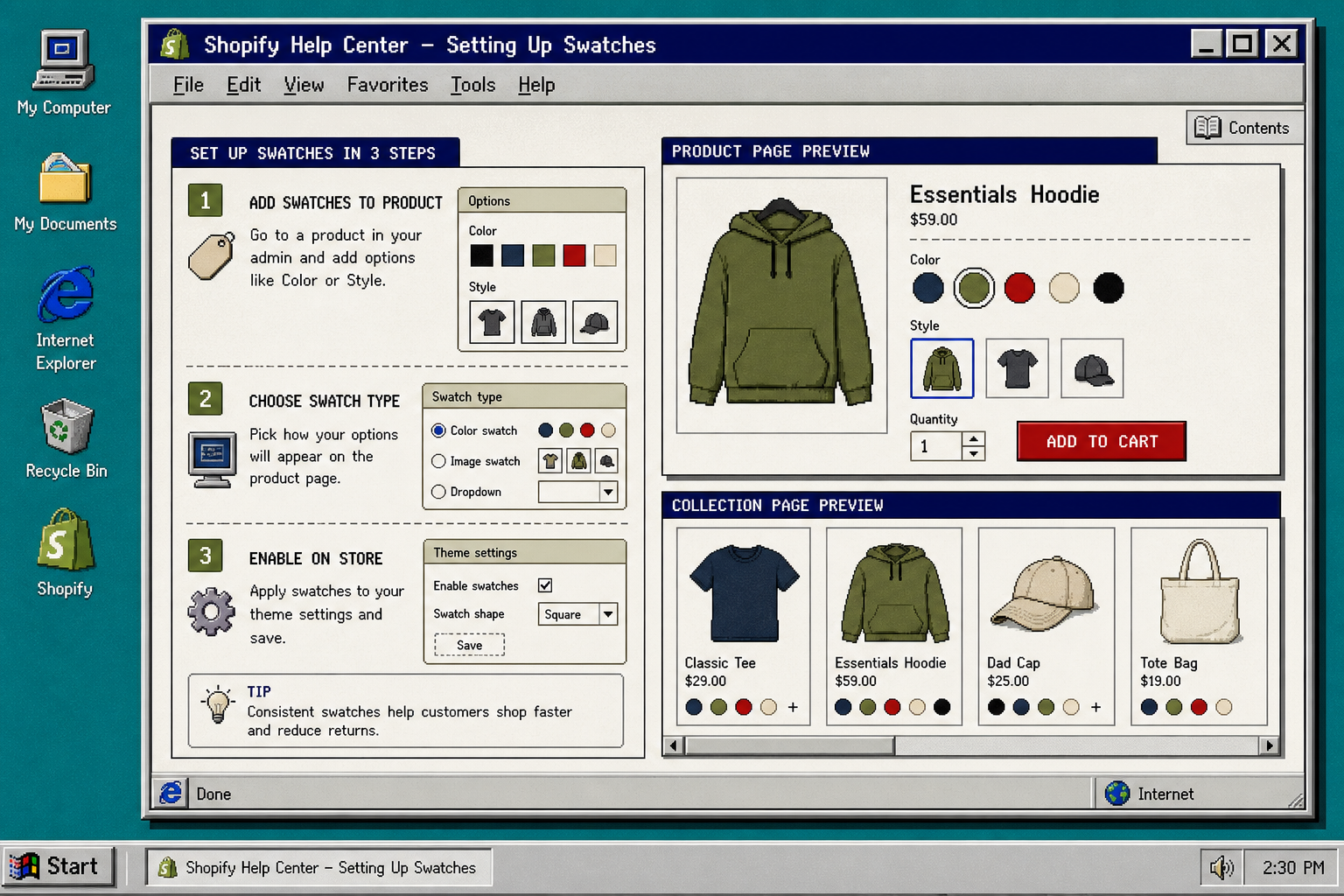The image size is (1344, 896).
Task: Click plus icon under Classic Tee swatches
Action: pos(793,707)
